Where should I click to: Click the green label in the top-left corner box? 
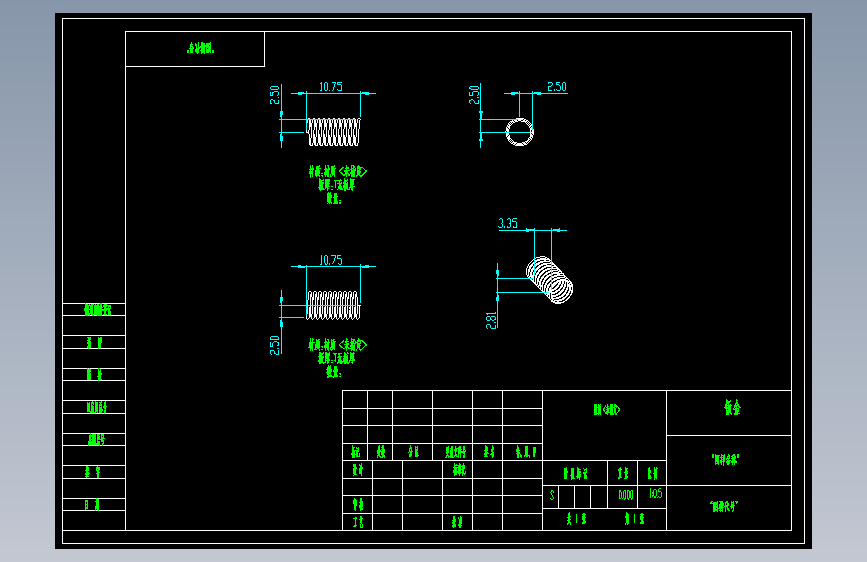point(201,49)
